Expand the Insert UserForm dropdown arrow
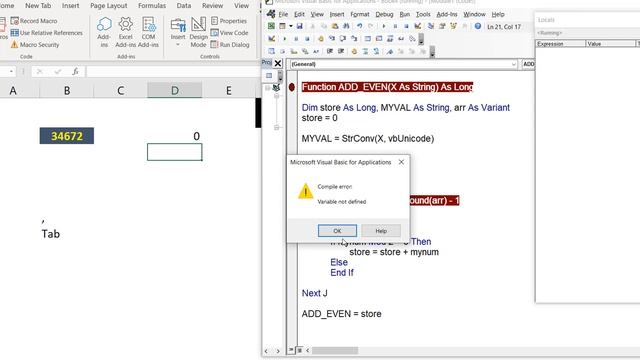Screen dimensions: 640x360 point(291,26)
